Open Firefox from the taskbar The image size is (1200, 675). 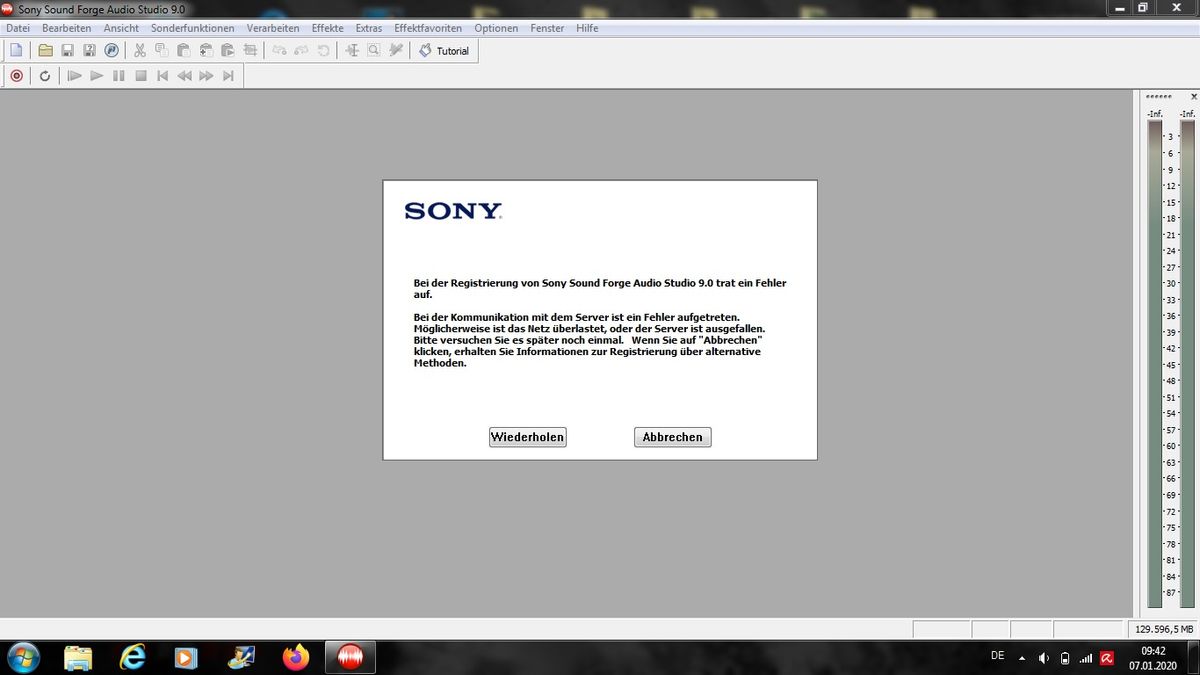[296, 658]
